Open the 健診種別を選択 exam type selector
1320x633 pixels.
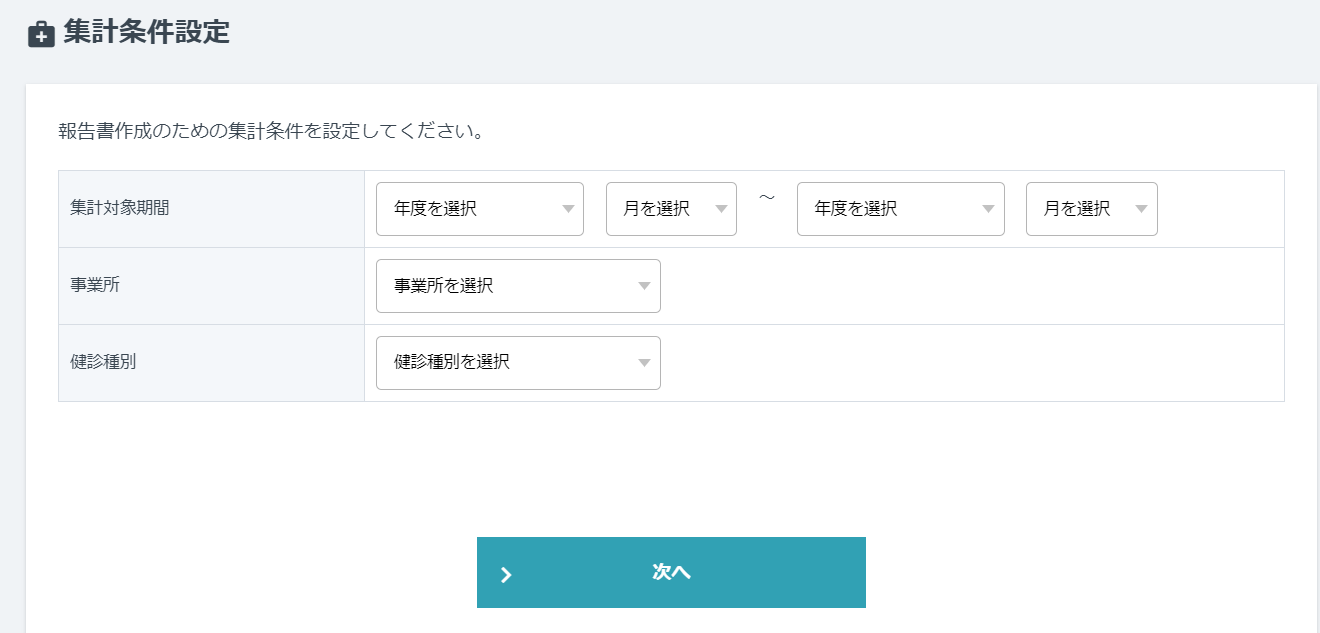tap(518, 363)
